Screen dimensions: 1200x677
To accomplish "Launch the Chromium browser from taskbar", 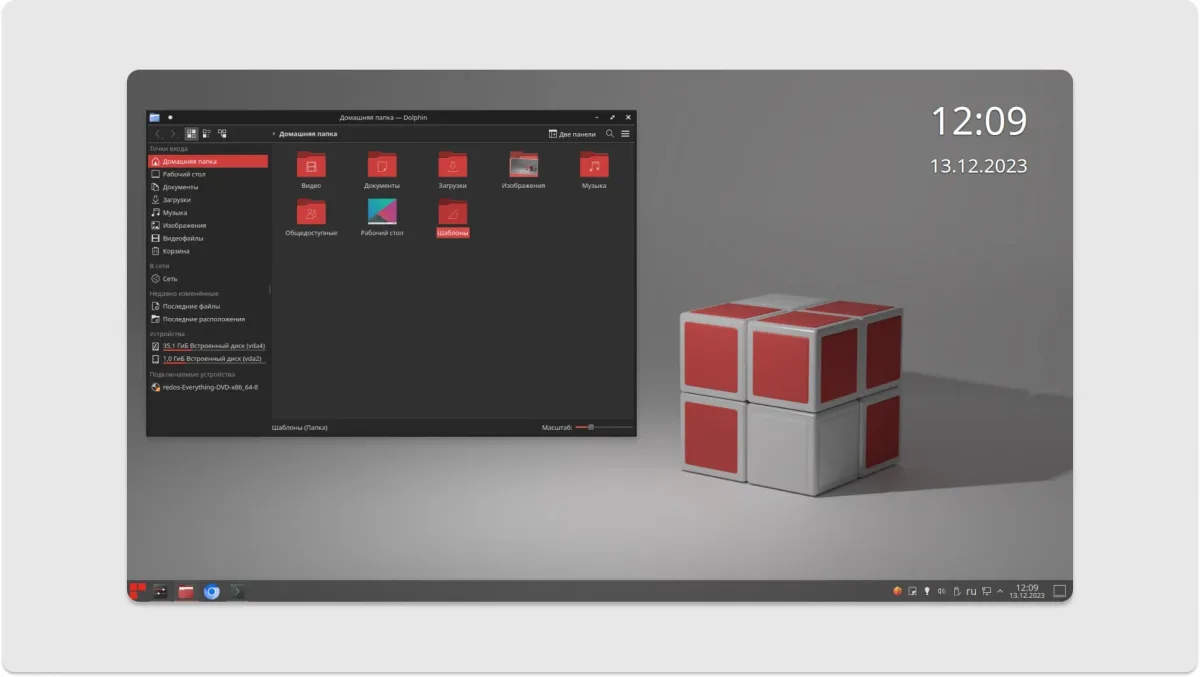I will (x=211, y=591).
